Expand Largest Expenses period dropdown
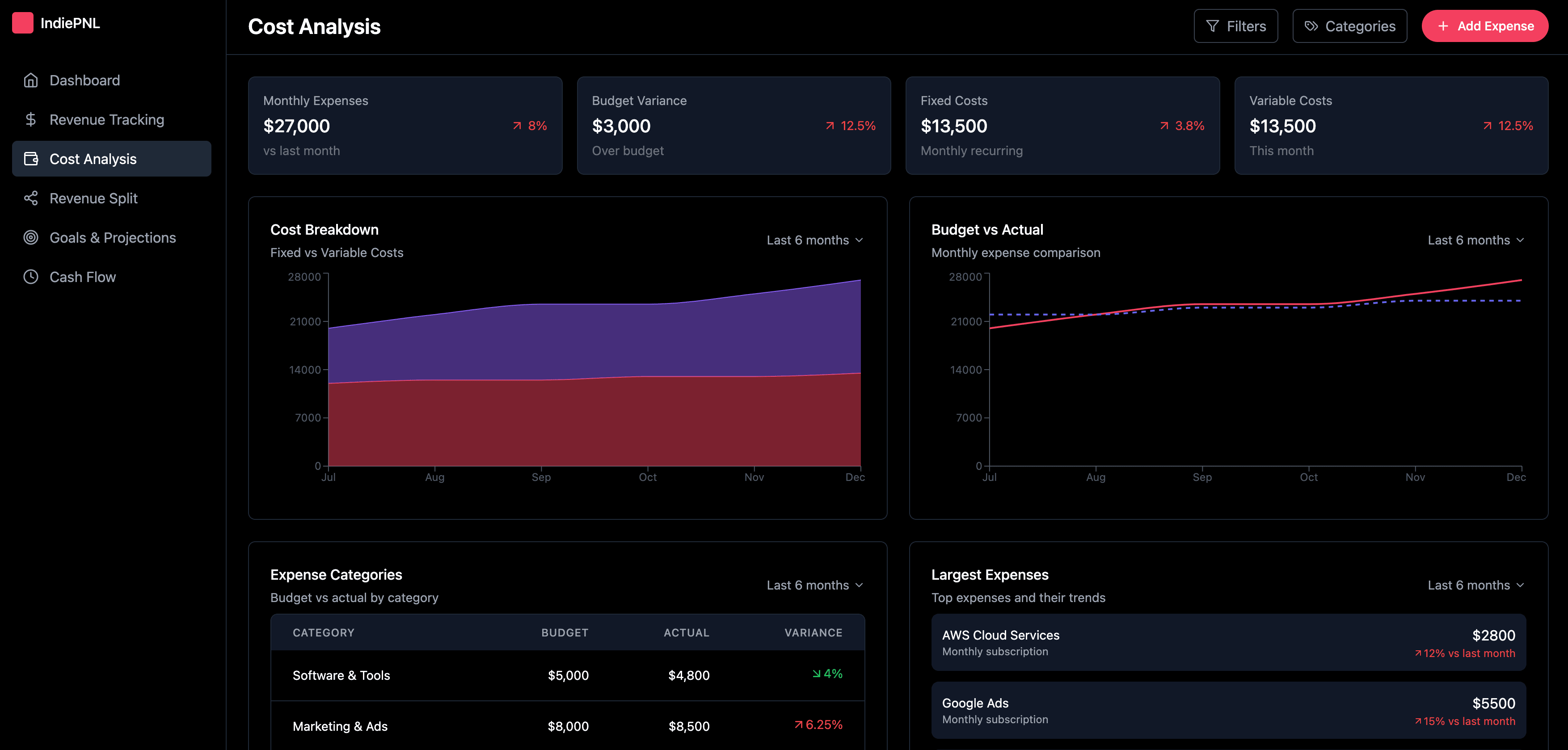 (1475, 586)
